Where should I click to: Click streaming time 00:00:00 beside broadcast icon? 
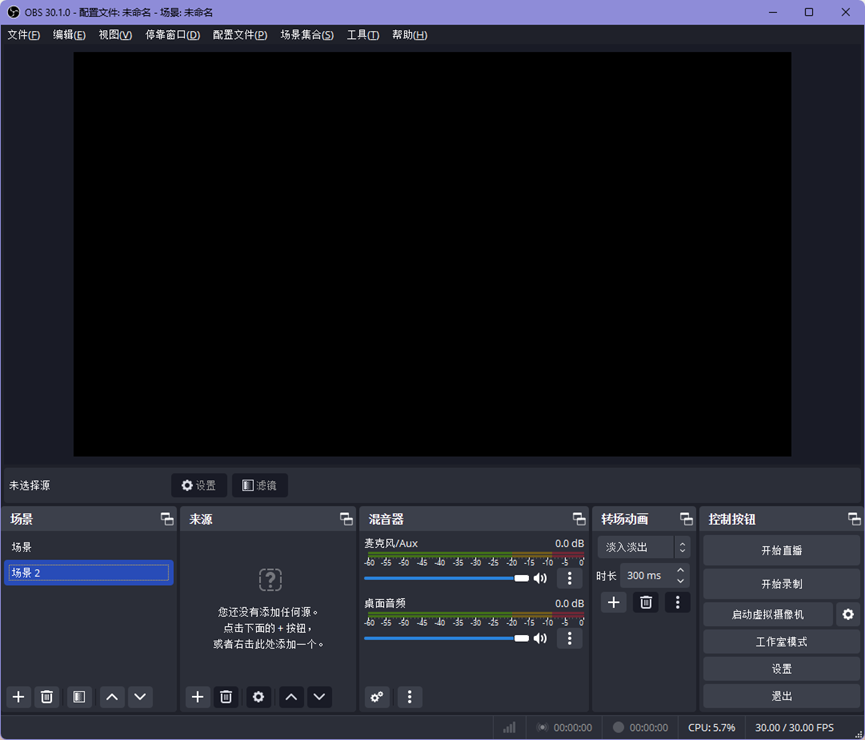(573, 727)
